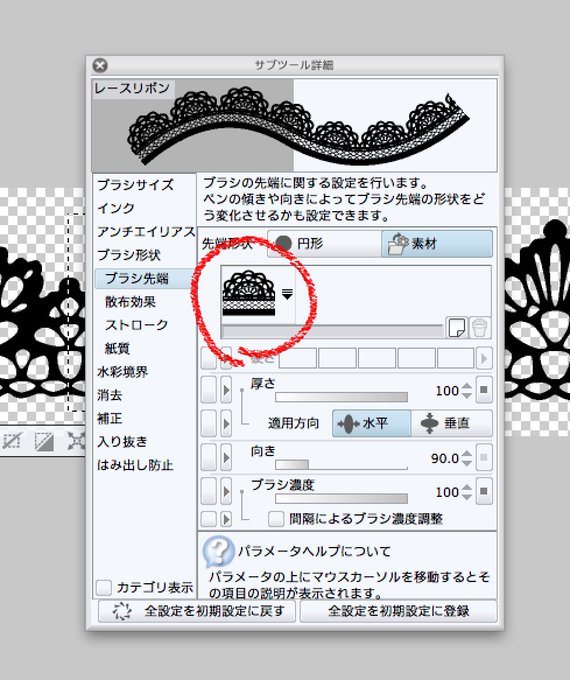
Task: Click 水平 horizontal direction icon button
Action: [x=371, y=423]
